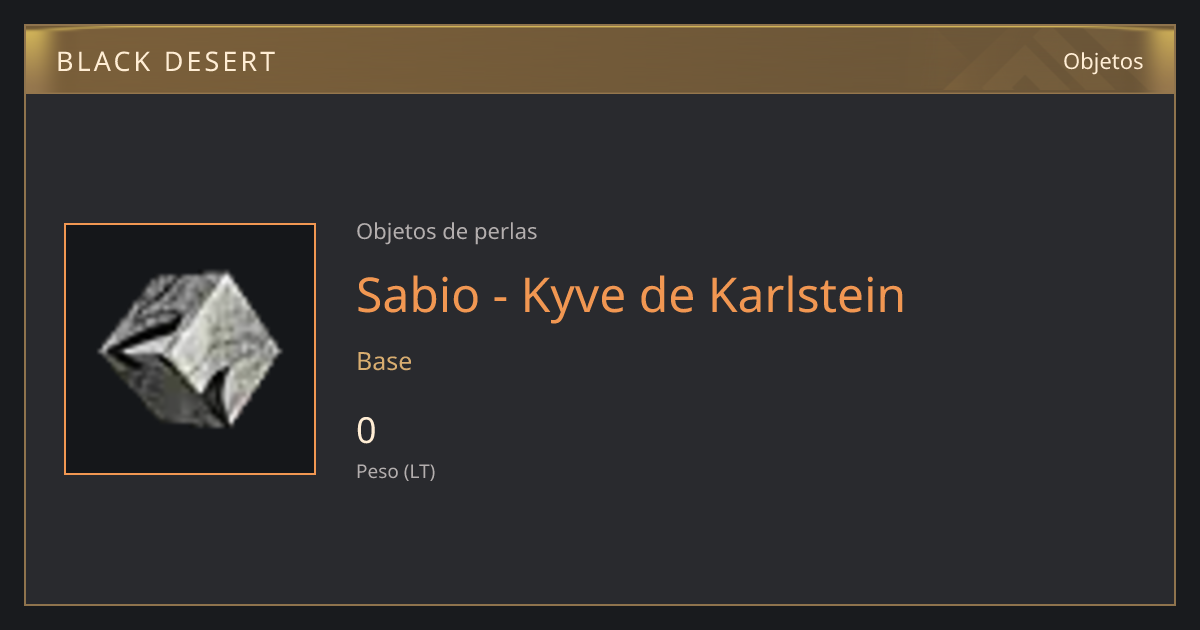The width and height of the screenshot is (1200, 630).
Task: Click the empty dark card area below Peso
Action: tap(600, 545)
